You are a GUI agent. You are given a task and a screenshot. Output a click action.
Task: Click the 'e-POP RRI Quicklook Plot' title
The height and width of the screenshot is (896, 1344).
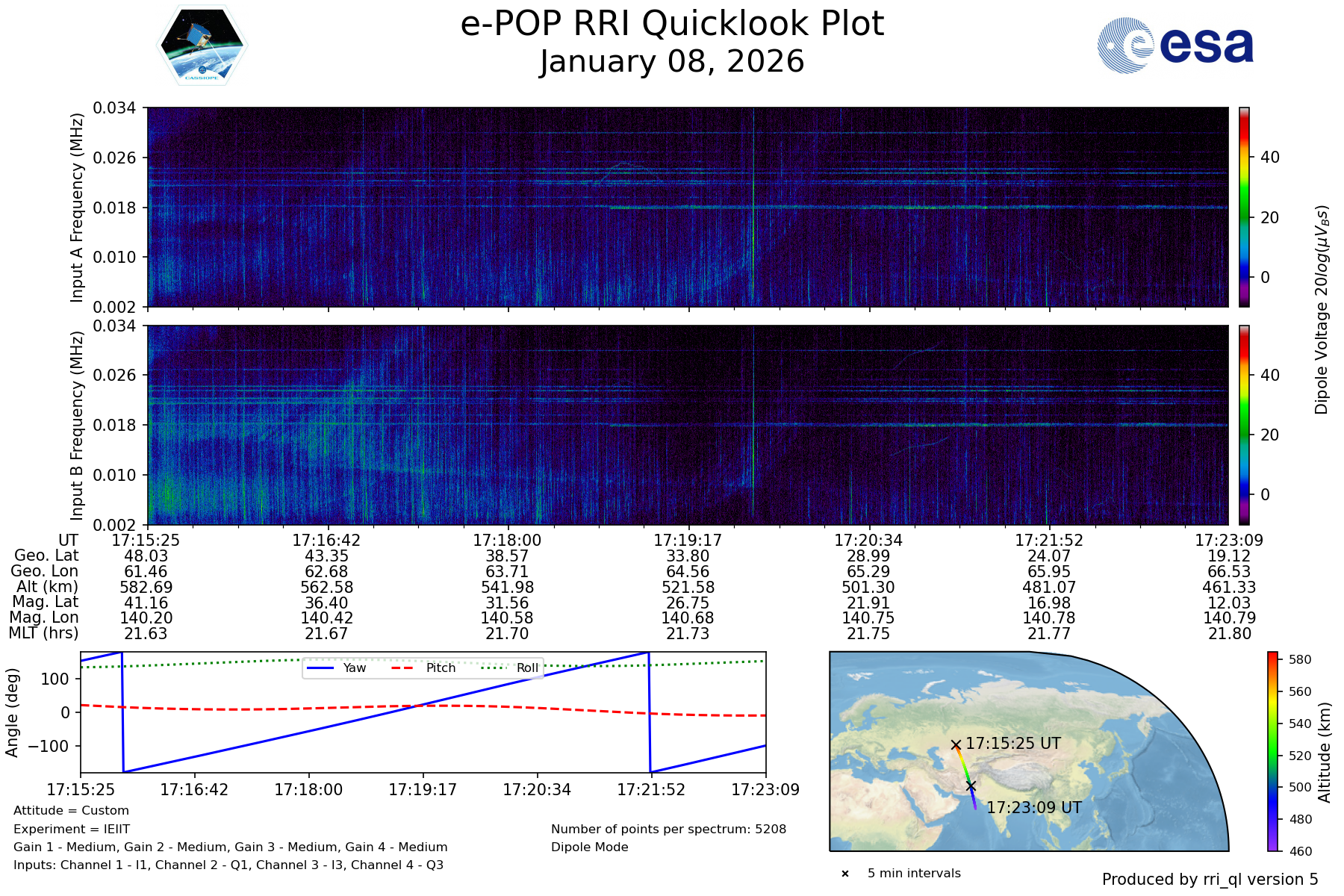tap(672, 24)
